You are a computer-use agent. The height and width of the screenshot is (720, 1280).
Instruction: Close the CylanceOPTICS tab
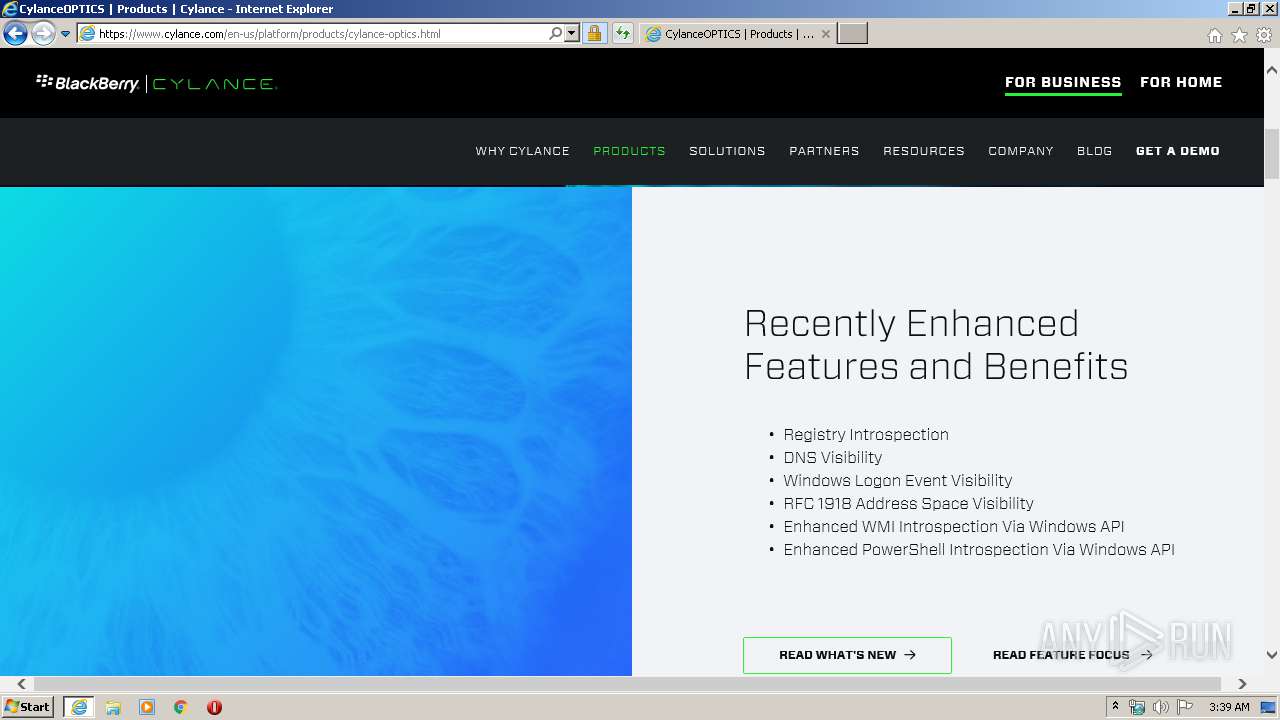tap(825, 34)
